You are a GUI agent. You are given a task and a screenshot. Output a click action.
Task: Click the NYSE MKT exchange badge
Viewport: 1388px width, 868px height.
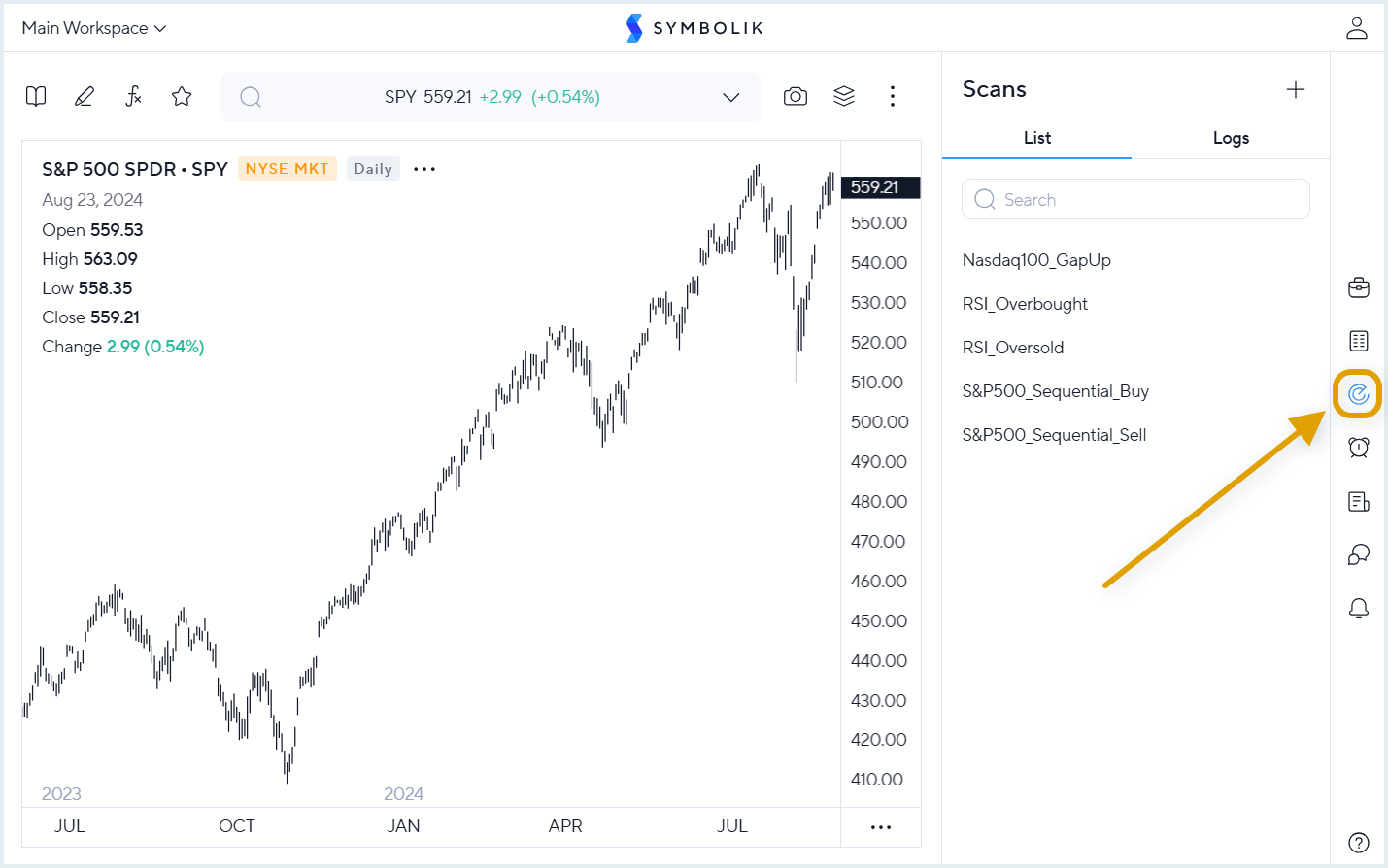click(288, 169)
